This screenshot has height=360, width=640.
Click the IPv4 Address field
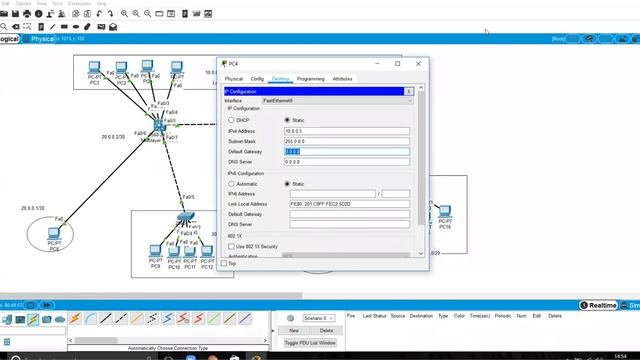[x=347, y=131]
